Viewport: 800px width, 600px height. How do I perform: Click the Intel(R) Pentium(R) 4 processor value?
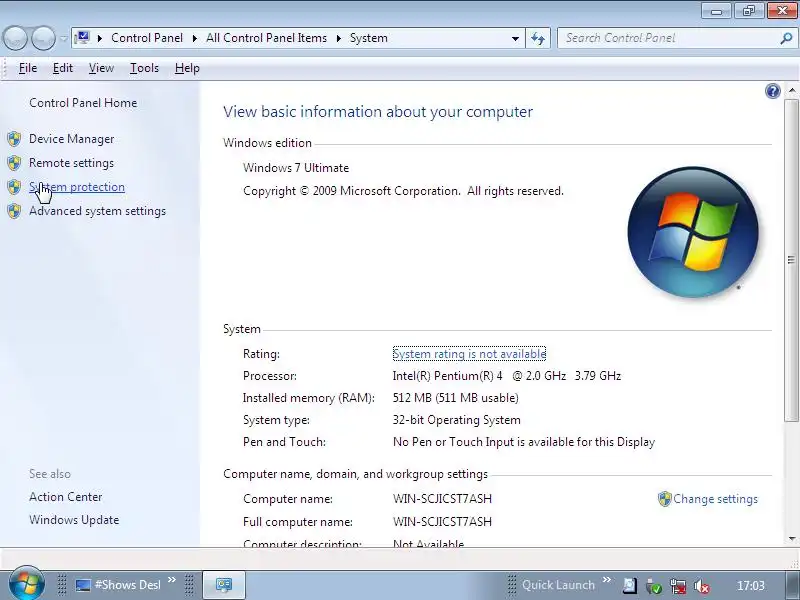click(507, 376)
